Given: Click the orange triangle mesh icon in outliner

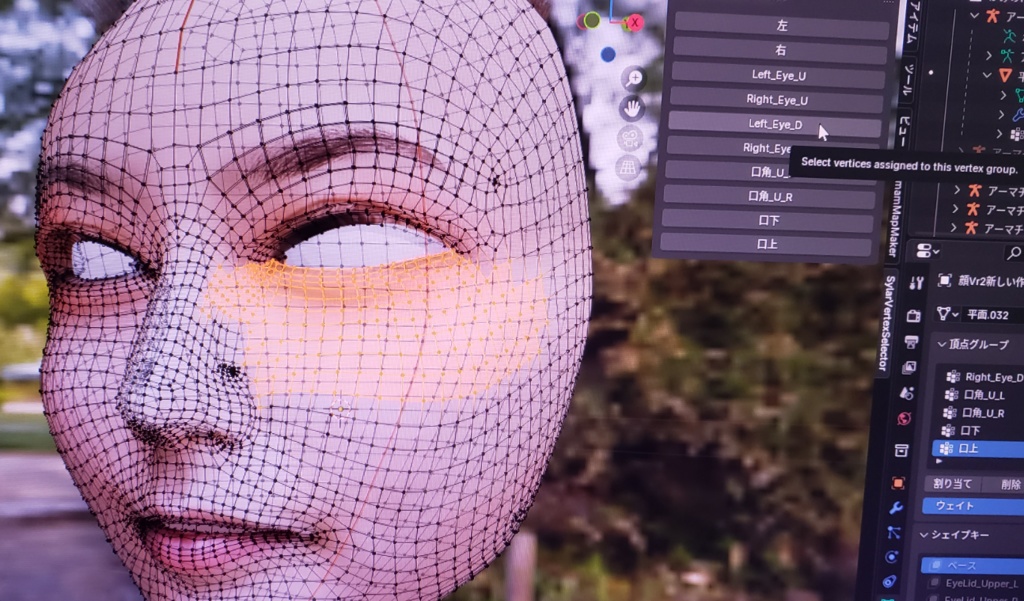Looking at the screenshot, I should (1006, 75).
